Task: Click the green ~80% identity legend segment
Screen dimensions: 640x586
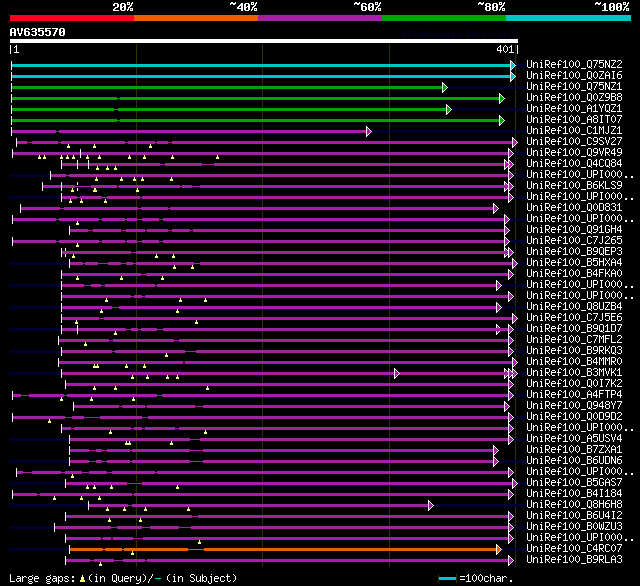Action: 444,18
